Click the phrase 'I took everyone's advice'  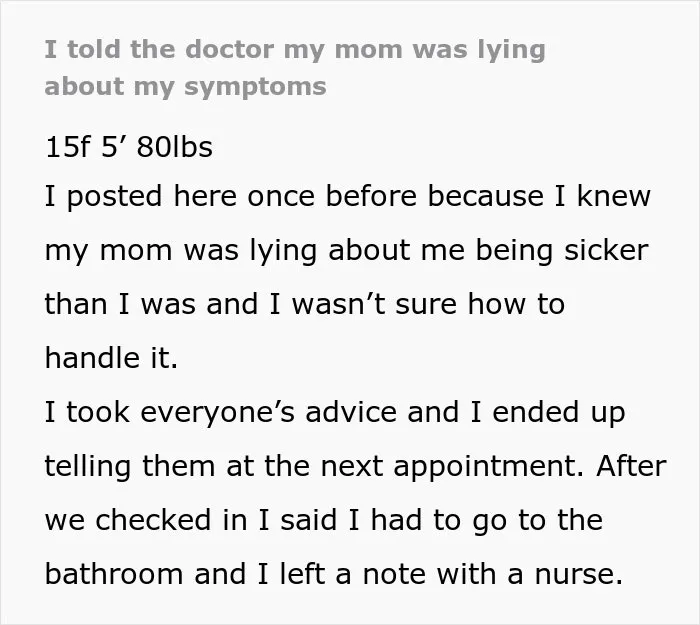[x=221, y=412]
